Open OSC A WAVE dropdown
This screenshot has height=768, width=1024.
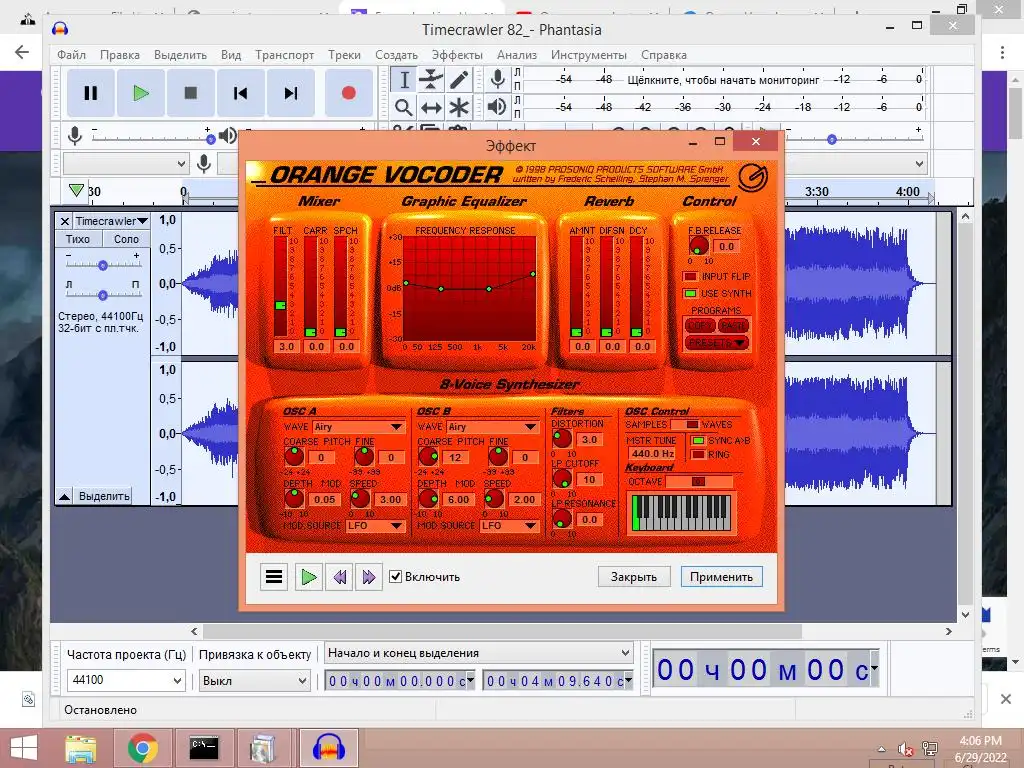[x=359, y=427]
